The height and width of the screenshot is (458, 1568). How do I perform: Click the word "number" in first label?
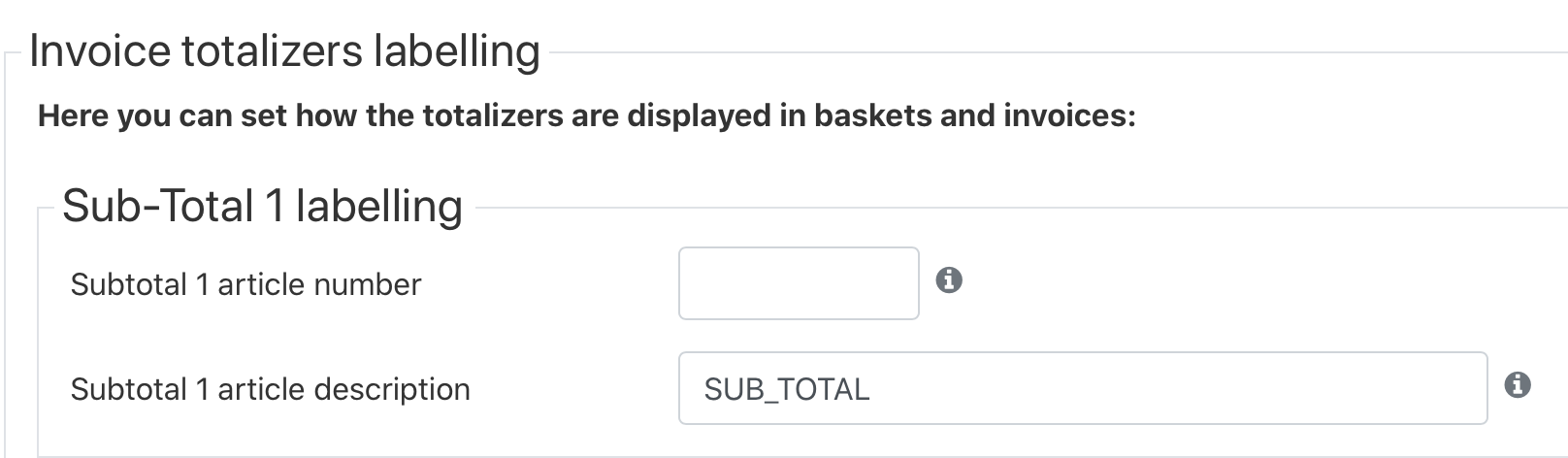point(371,284)
